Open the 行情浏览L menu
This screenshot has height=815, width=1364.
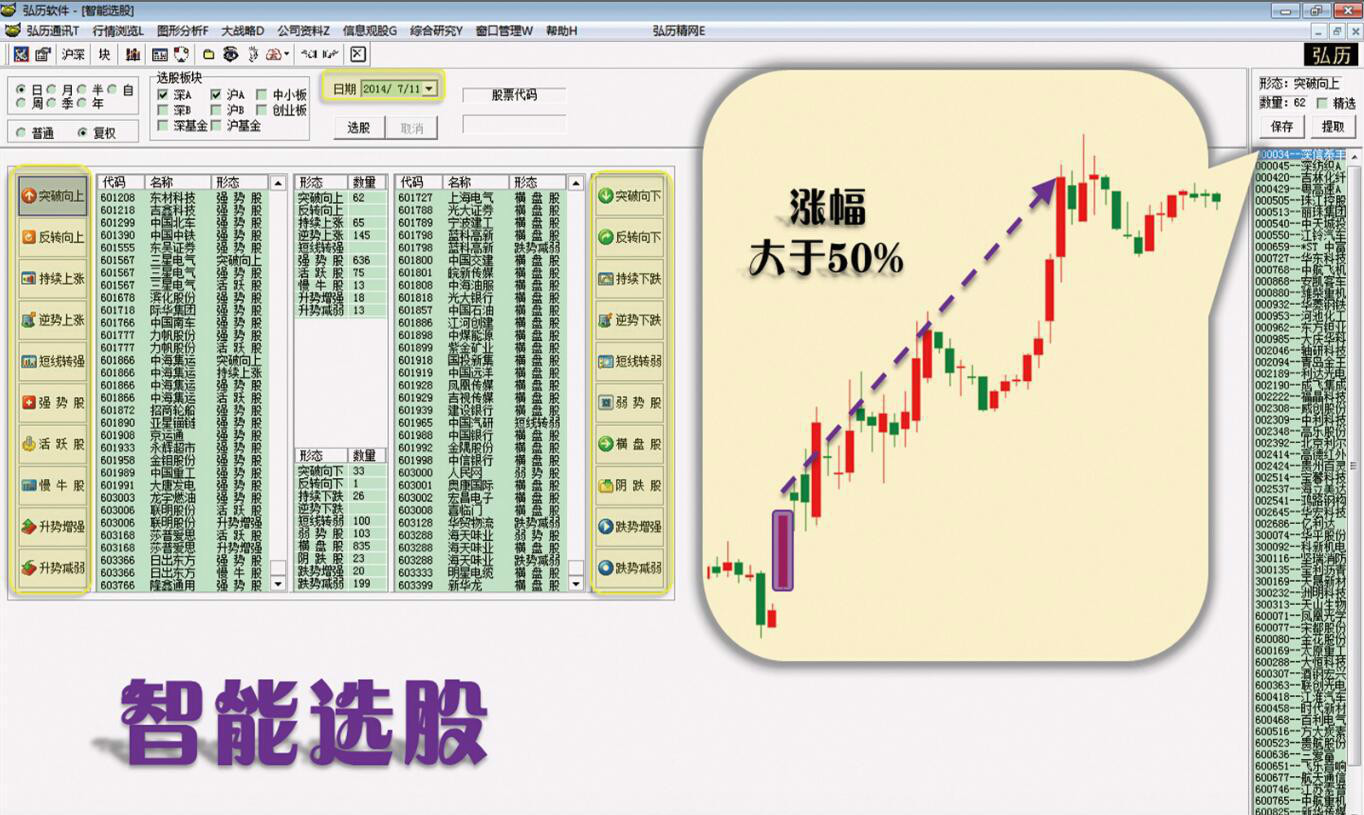click(118, 31)
